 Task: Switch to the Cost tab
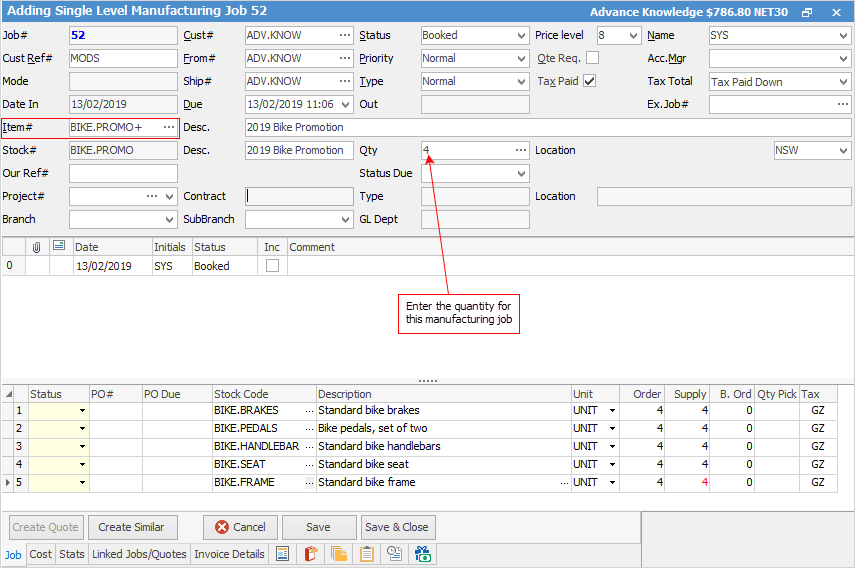pos(41,554)
